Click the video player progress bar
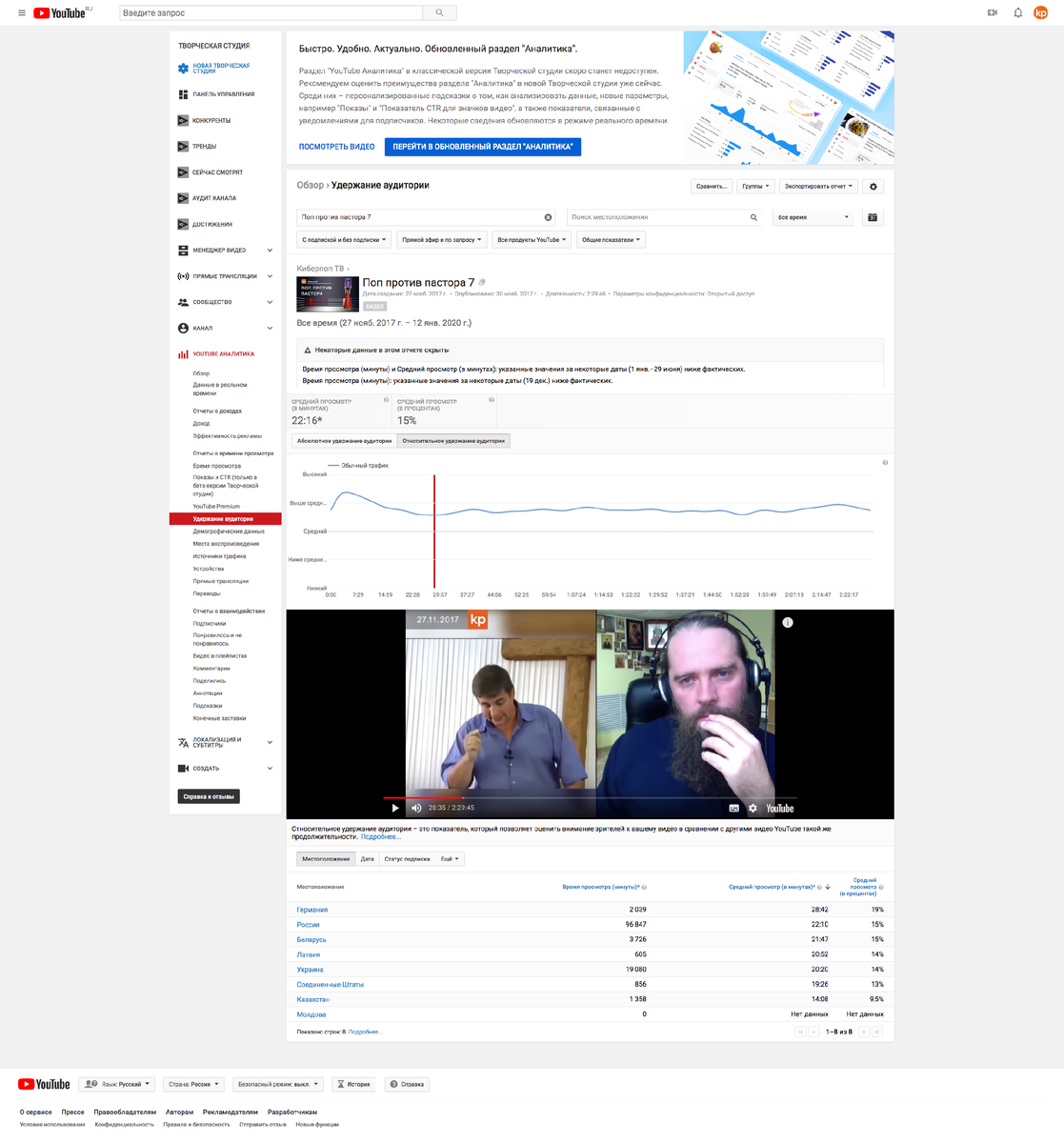This screenshot has height=1143, width=1064. point(590,797)
